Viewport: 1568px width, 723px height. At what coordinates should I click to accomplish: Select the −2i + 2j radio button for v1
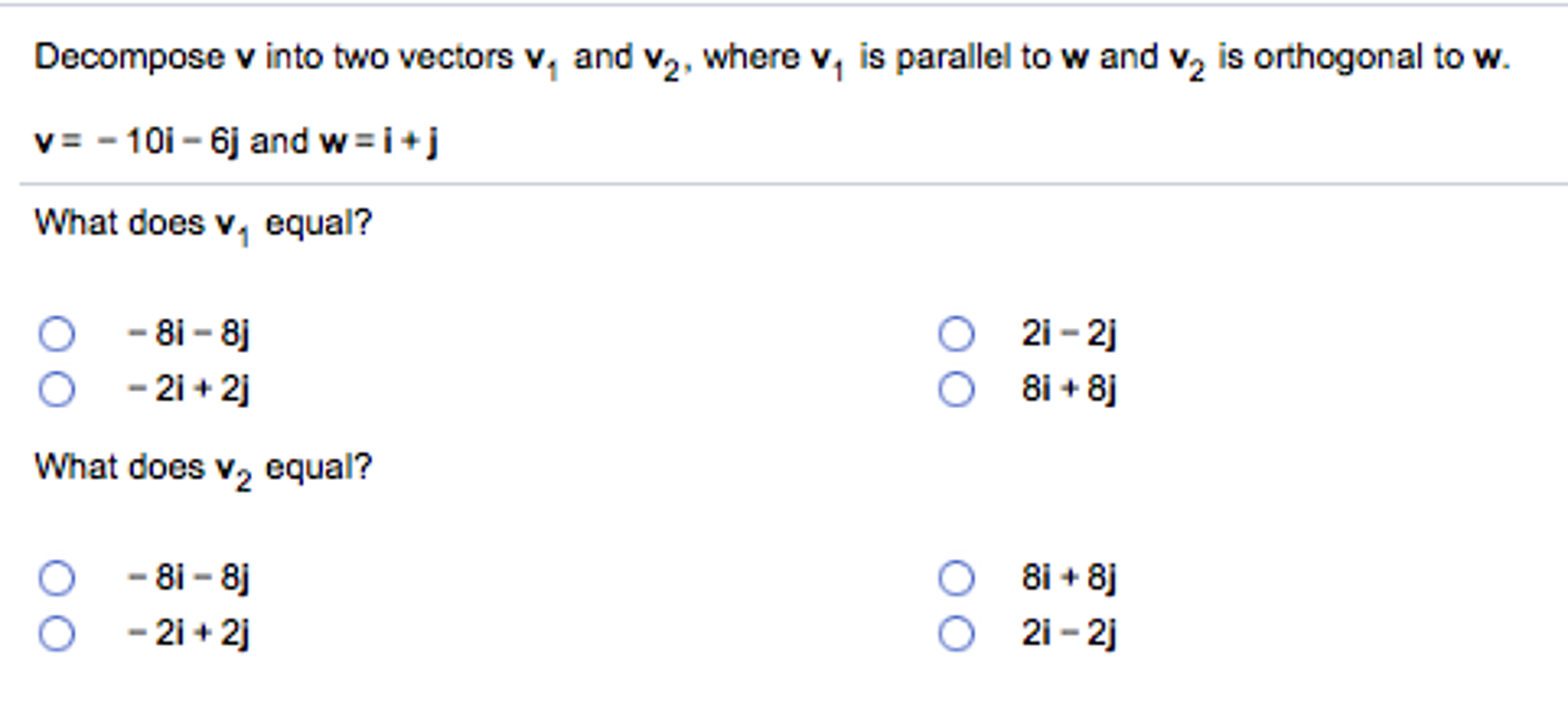(57, 389)
